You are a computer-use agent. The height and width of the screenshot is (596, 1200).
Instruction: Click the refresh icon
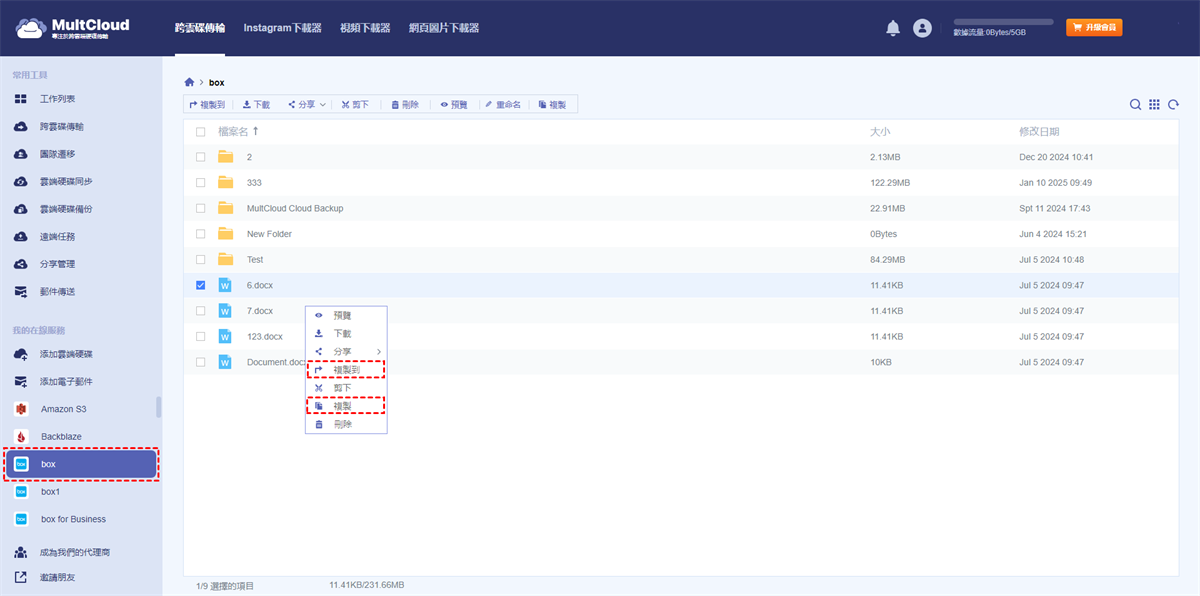point(1173,105)
